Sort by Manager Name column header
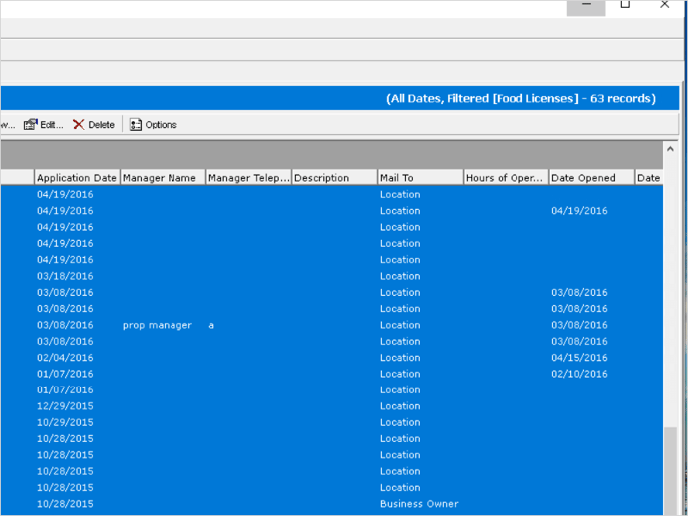688x516 pixels. 163,178
